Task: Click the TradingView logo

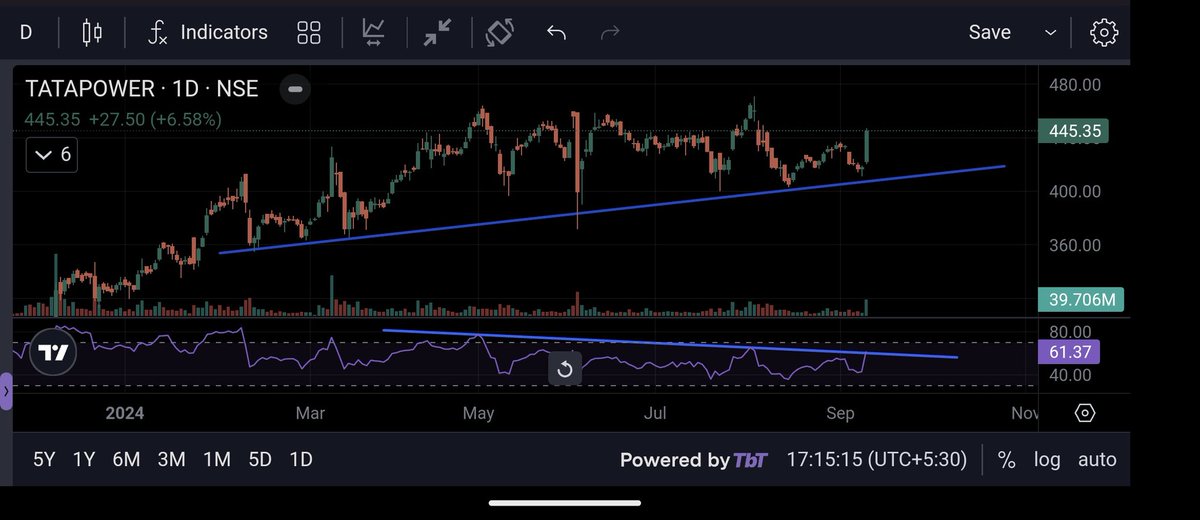Action: pos(52,352)
